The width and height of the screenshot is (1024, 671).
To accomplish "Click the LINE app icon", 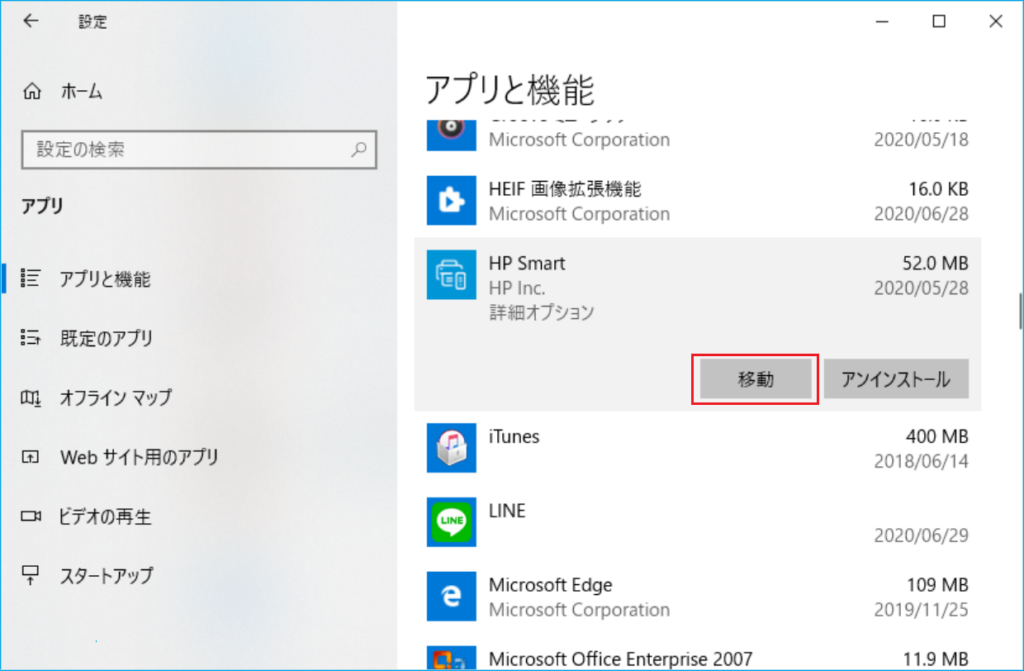I will (451, 521).
